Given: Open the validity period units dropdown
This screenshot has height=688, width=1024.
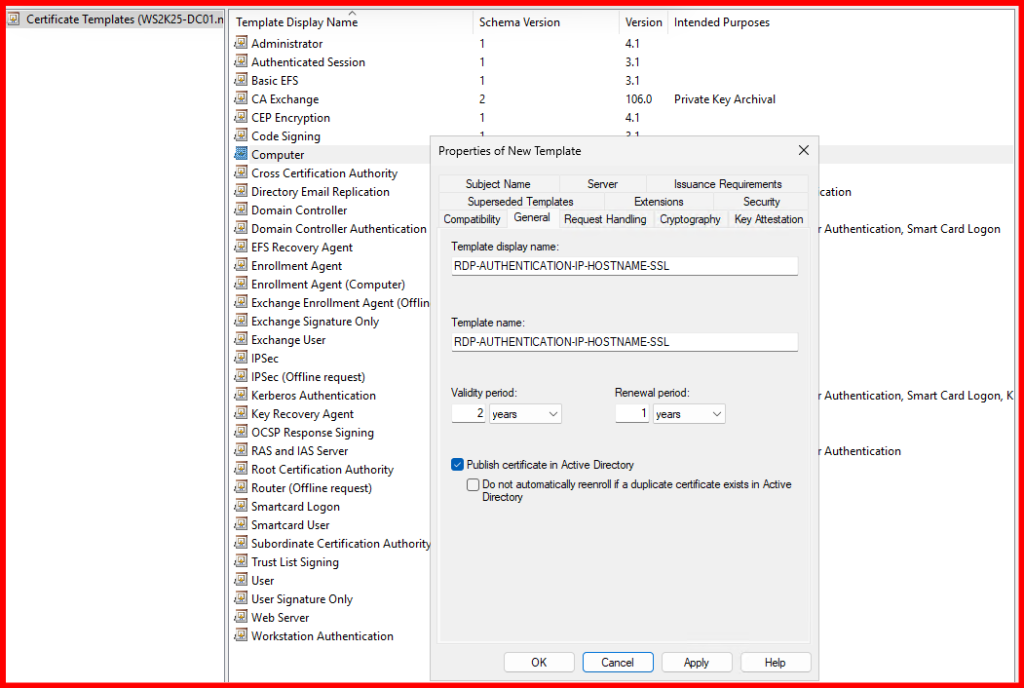Looking at the screenshot, I should click(526, 414).
